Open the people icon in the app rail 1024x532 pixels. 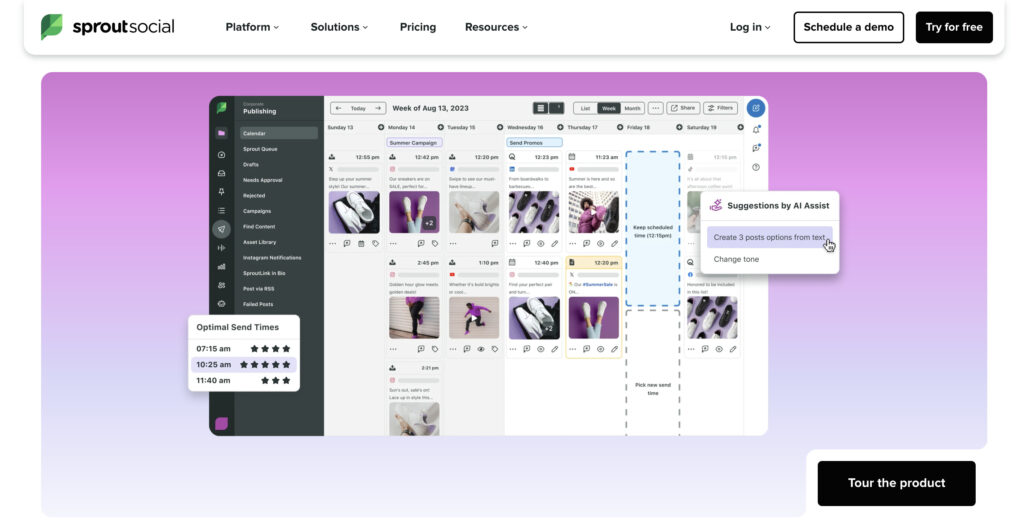(221, 285)
